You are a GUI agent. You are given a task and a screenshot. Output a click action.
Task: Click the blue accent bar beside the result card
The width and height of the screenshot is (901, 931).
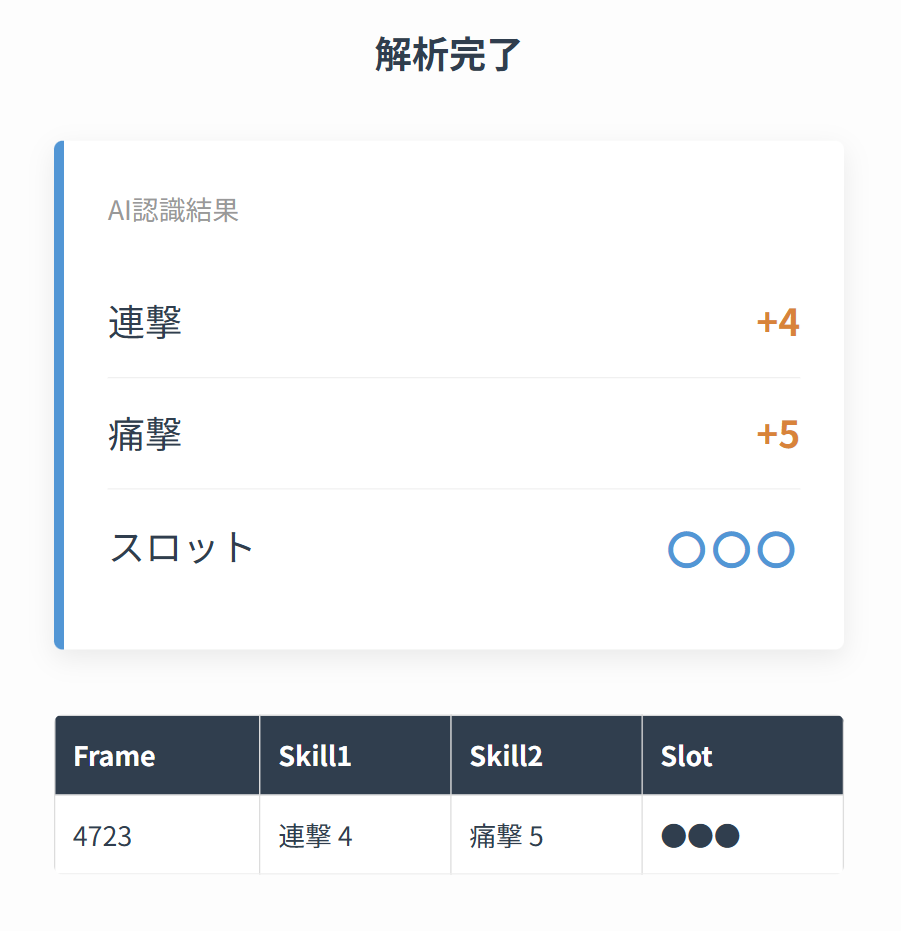tap(60, 395)
